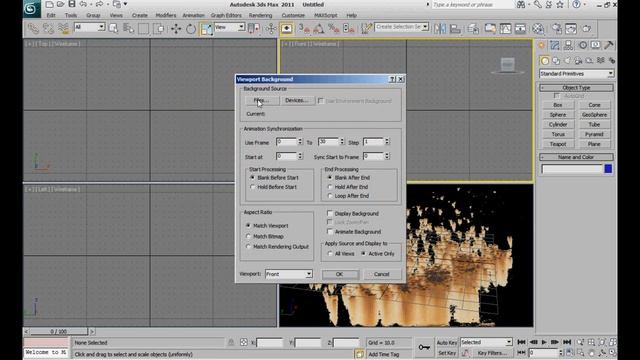640x360 pixels.
Task: Open the selection filter All dropdown
Action: (89, 27)
